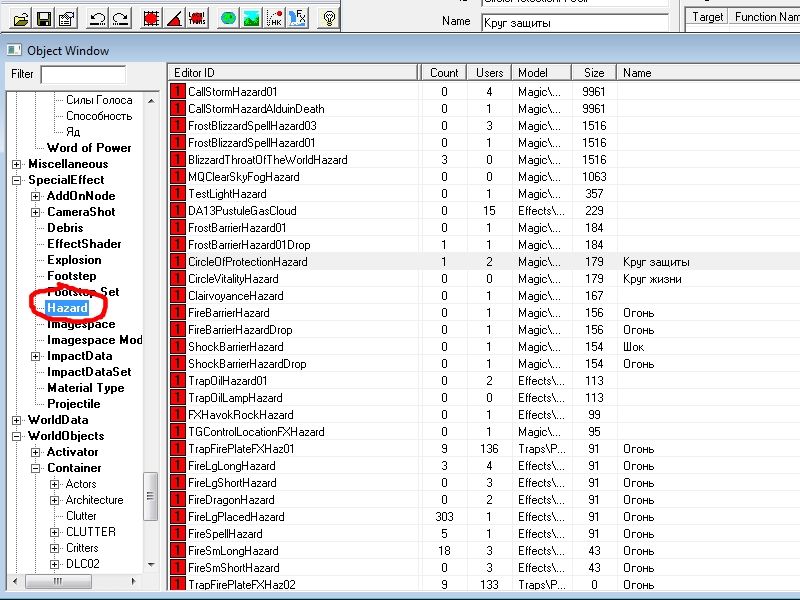The image size is (800, 600).
Task: Sort list by Editor ID column
Action: point(290,73)
